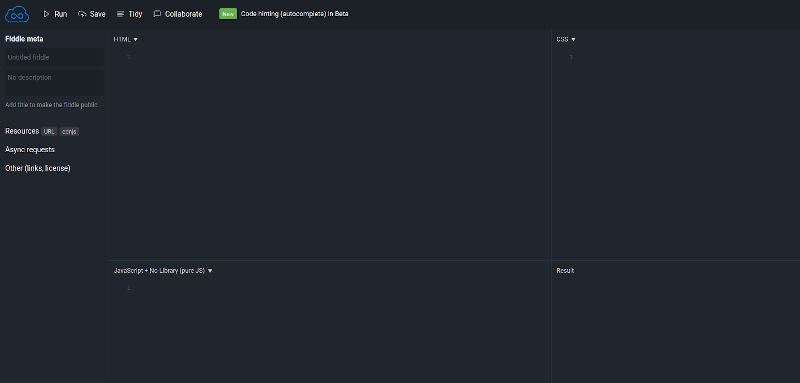Click the Untitled fiddle title field

(54, 57)
